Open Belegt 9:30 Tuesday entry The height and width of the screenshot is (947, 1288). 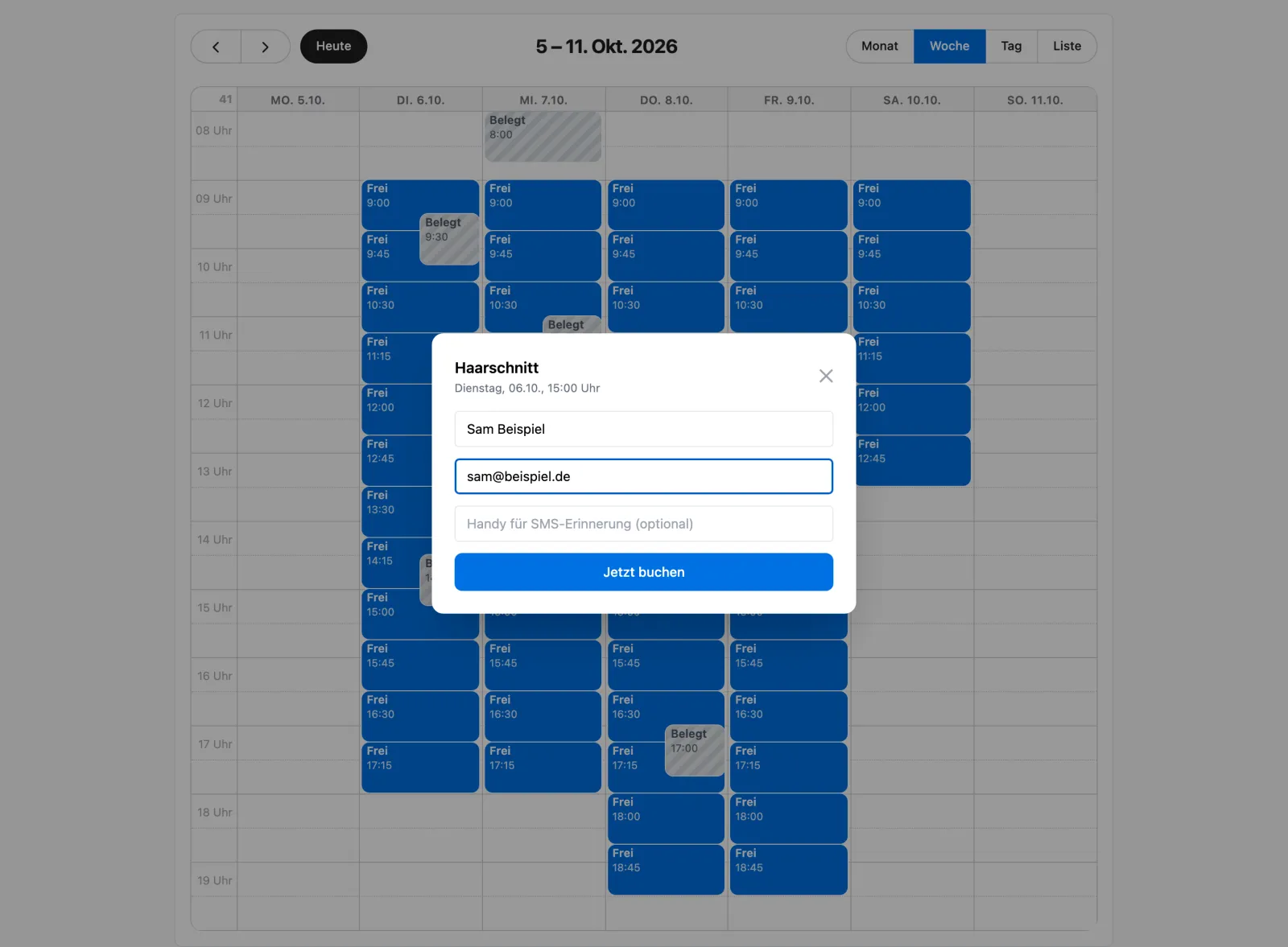coord(449,239)
